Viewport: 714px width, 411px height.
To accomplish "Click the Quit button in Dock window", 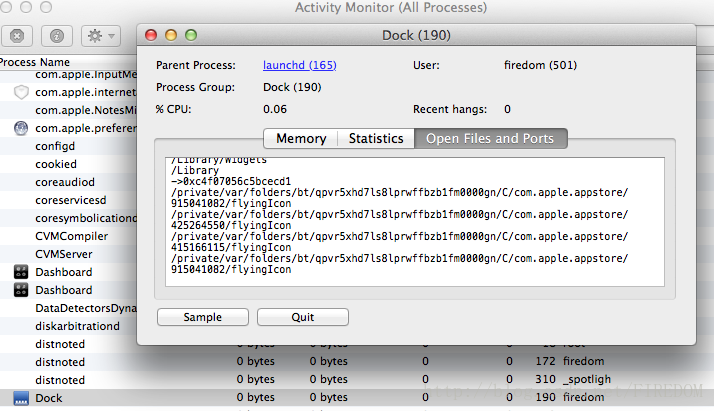I will 303,317.
